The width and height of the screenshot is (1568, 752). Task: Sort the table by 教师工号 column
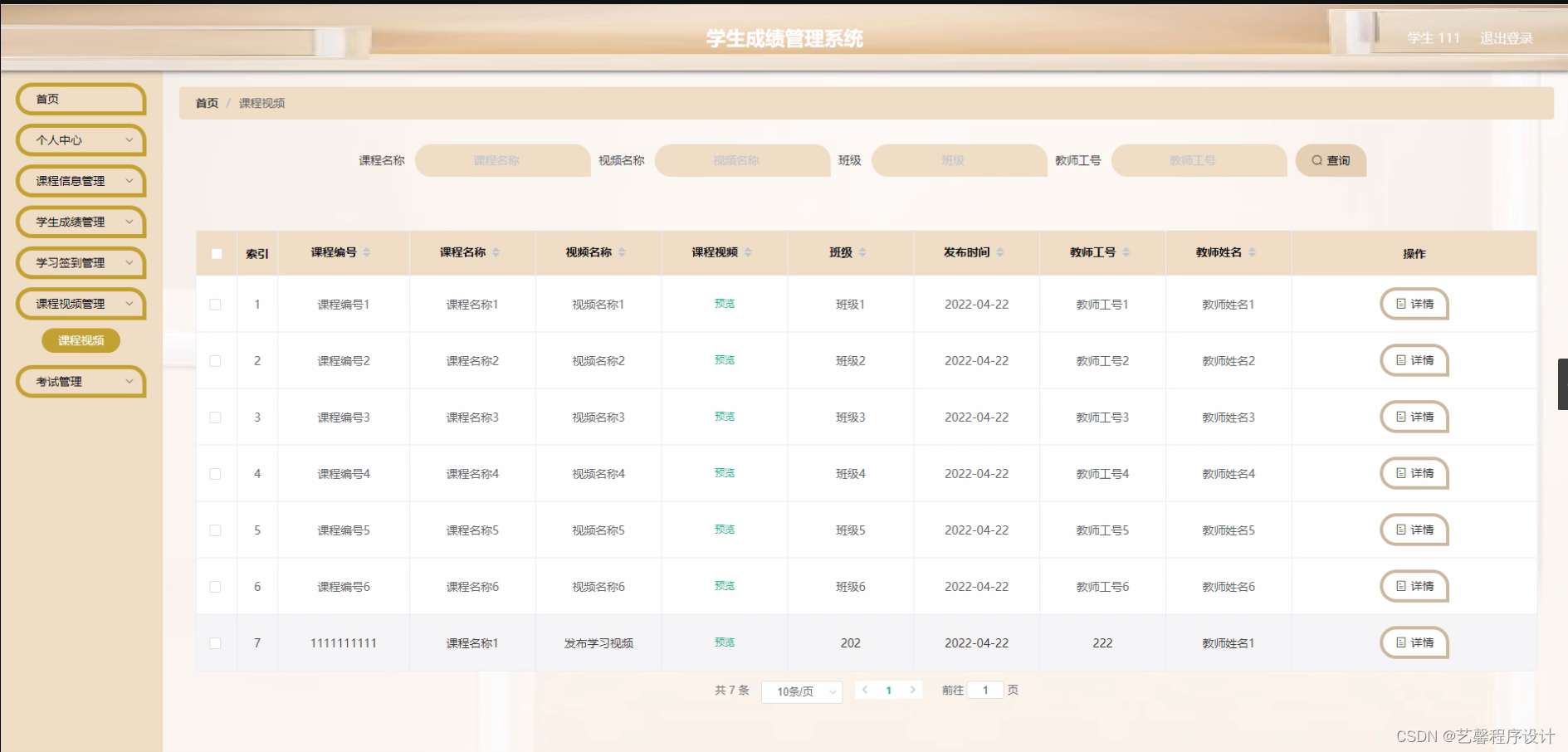[x=1125, y=253]
